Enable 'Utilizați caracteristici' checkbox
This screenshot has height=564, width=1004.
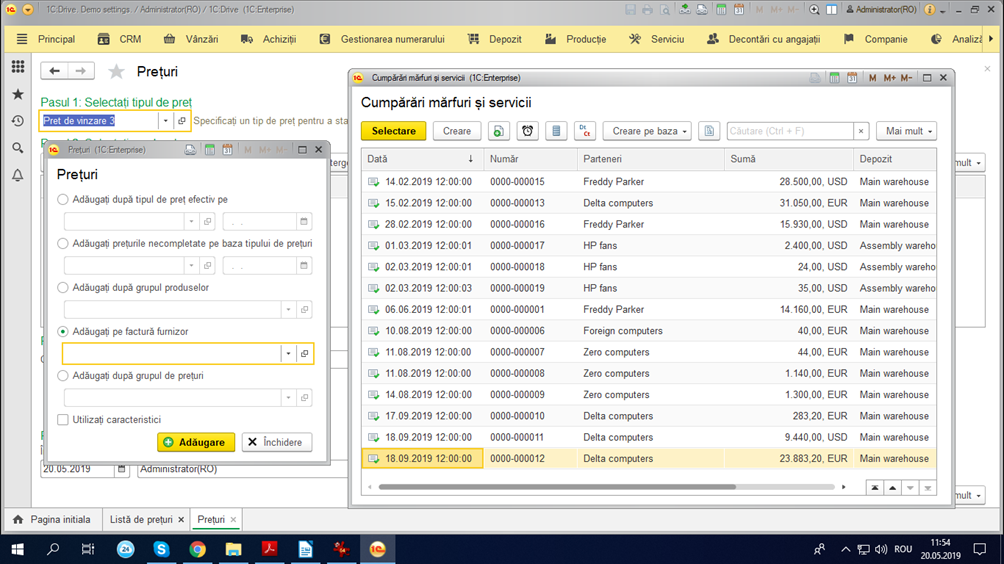click(63, 420)
